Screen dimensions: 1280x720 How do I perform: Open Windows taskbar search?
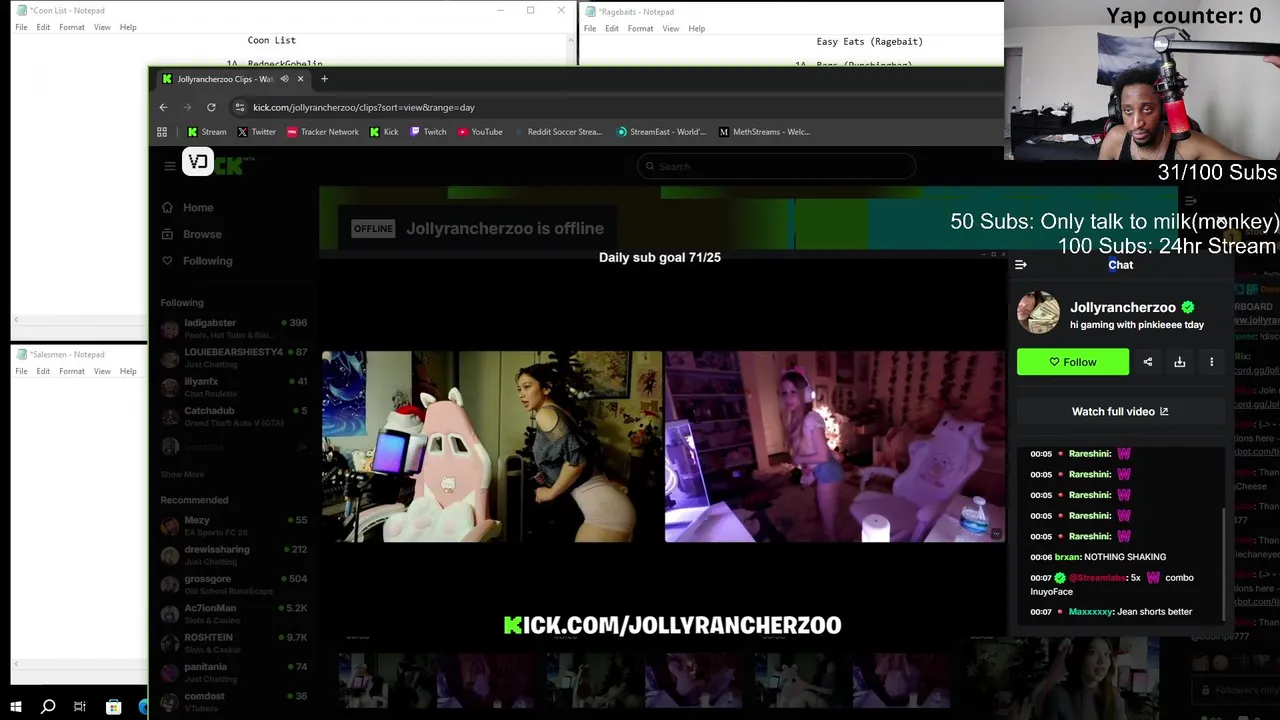coord(48,707)
